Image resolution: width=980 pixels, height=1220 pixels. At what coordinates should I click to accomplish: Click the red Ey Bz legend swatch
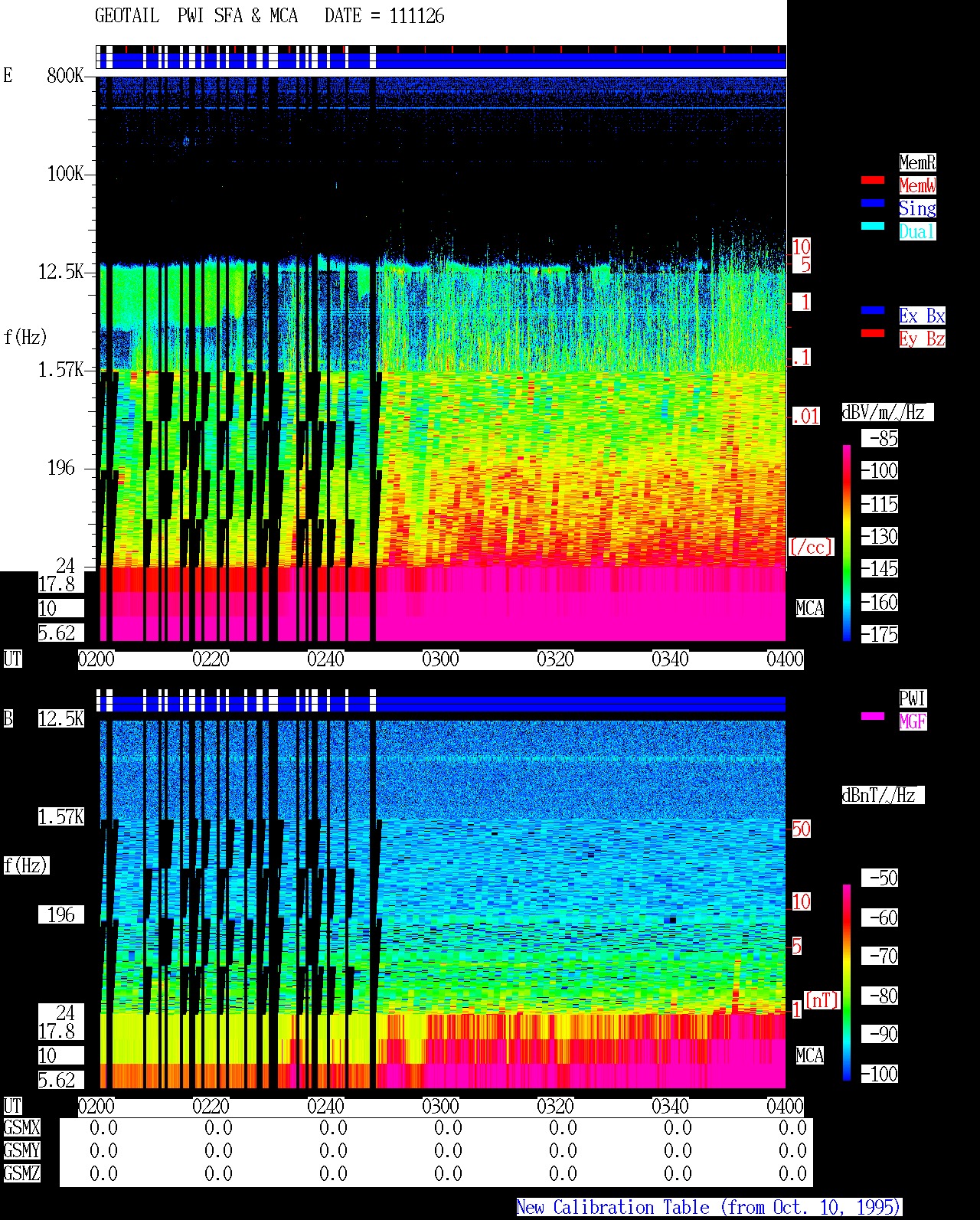pos(873,334)
